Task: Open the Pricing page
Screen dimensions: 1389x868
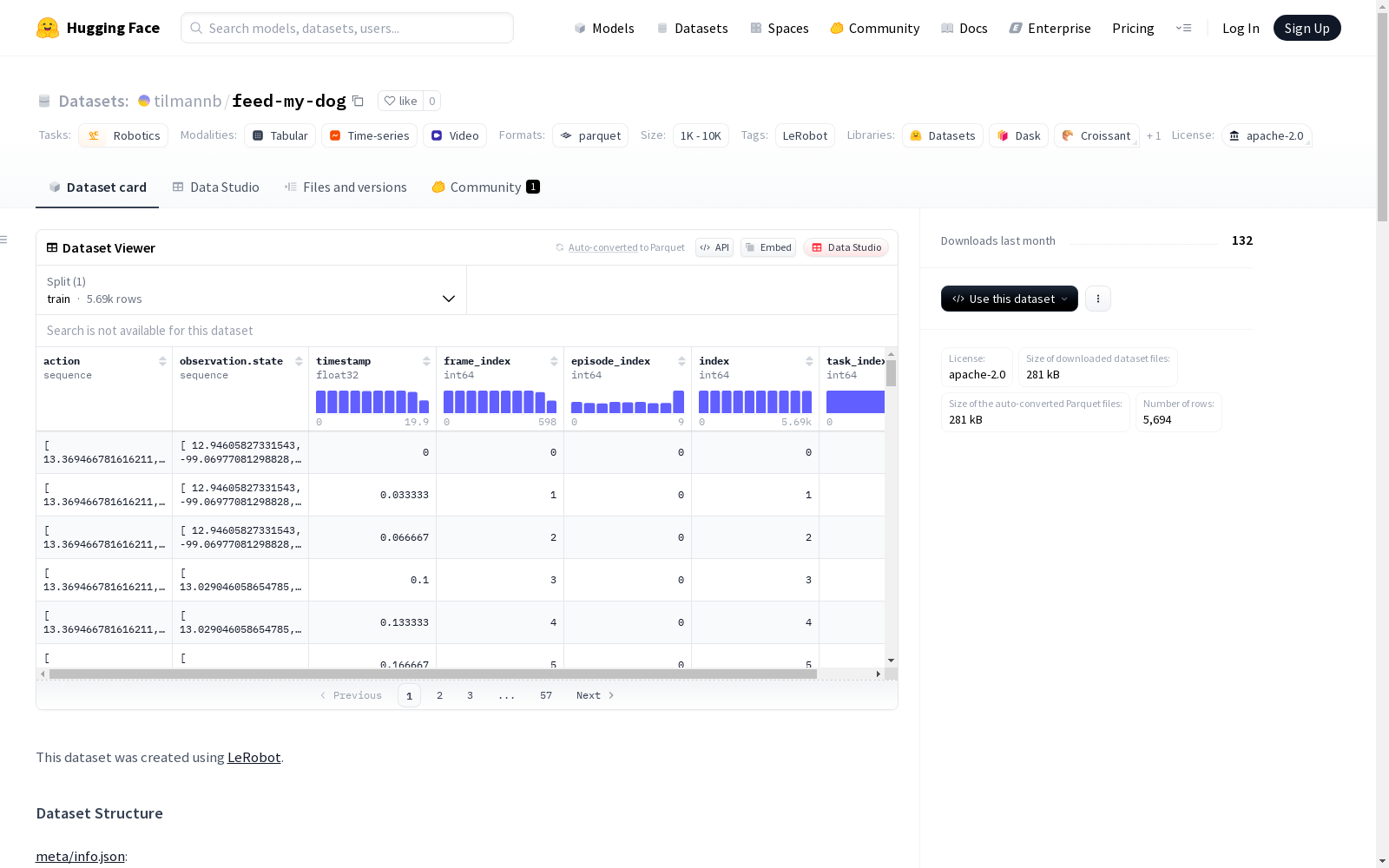Action: point(1133,28)
